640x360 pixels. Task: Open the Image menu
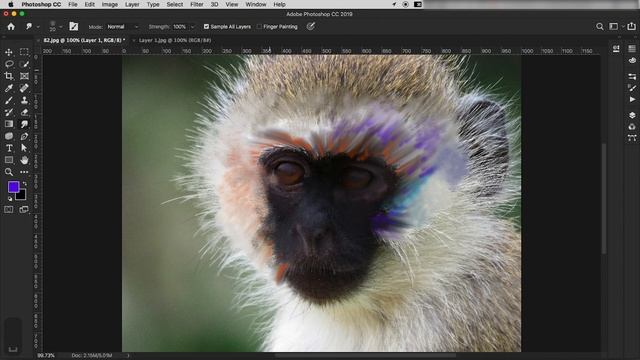point(109,4)
